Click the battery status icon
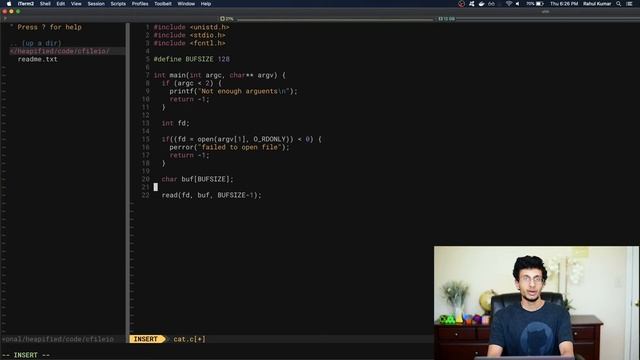640x360 pixels. (x=540, y=4)
